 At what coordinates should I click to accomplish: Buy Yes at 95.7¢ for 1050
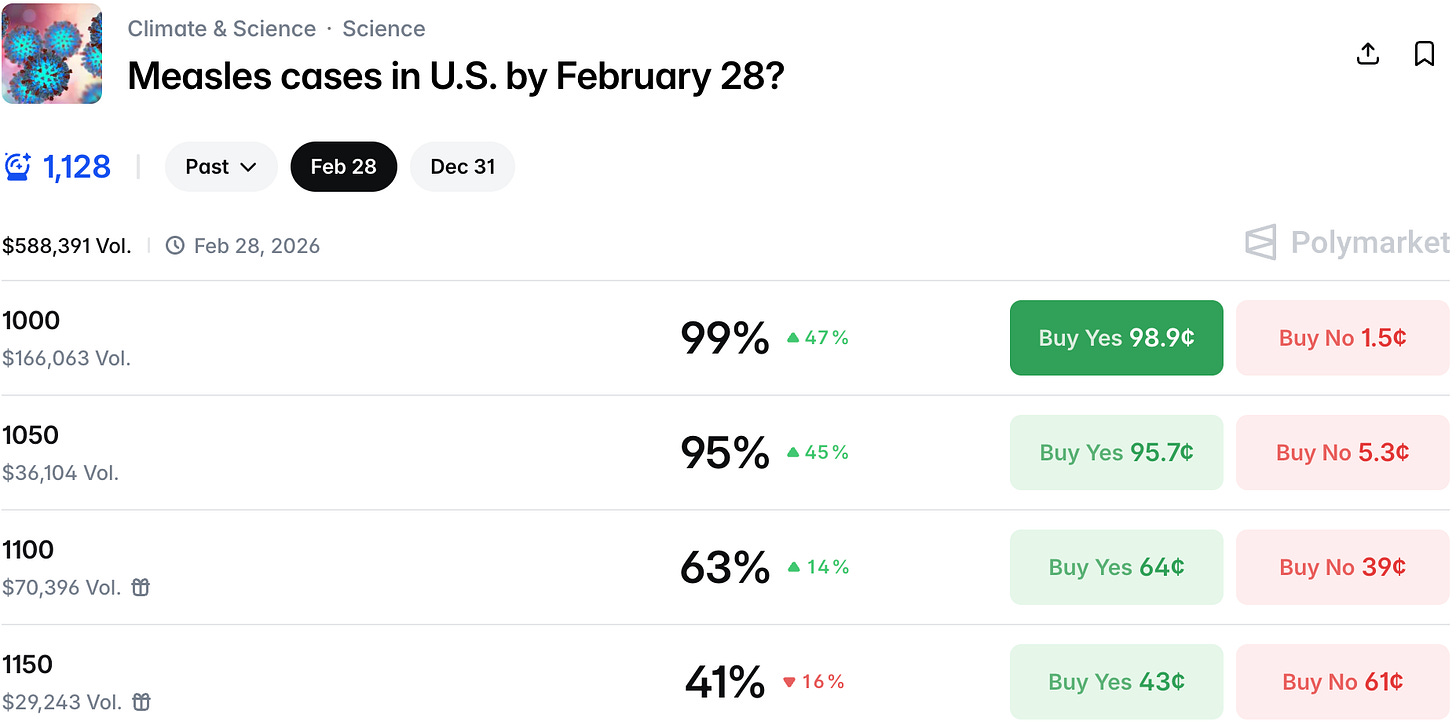coord(1116,452)
